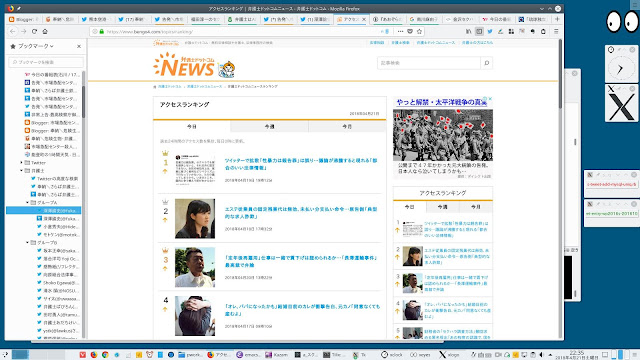Screen dimensions: 640x360
Task: Click the article search magnifier button
Action: pyautogui.click(x=487, y=63)
